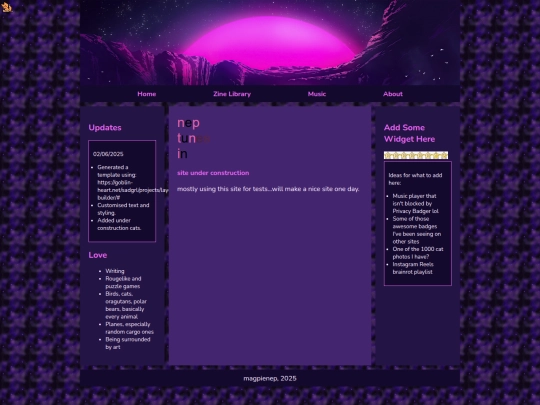
Task: Select the 'Updates' sidebar heading
Action: tap(105, 128)
